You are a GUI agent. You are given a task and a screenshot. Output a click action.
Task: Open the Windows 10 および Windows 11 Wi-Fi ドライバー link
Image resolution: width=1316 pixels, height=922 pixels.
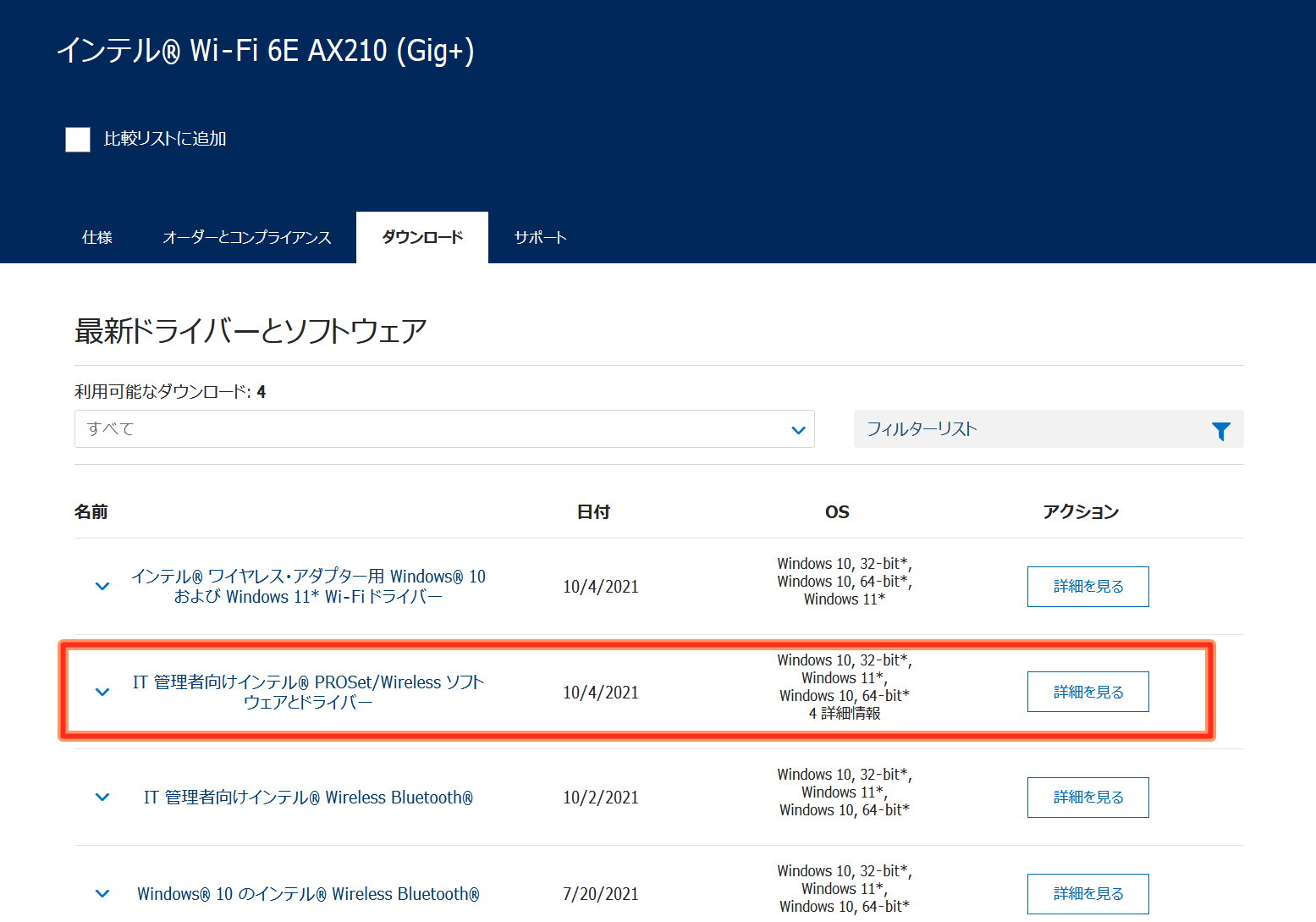(x=308, y=587)
